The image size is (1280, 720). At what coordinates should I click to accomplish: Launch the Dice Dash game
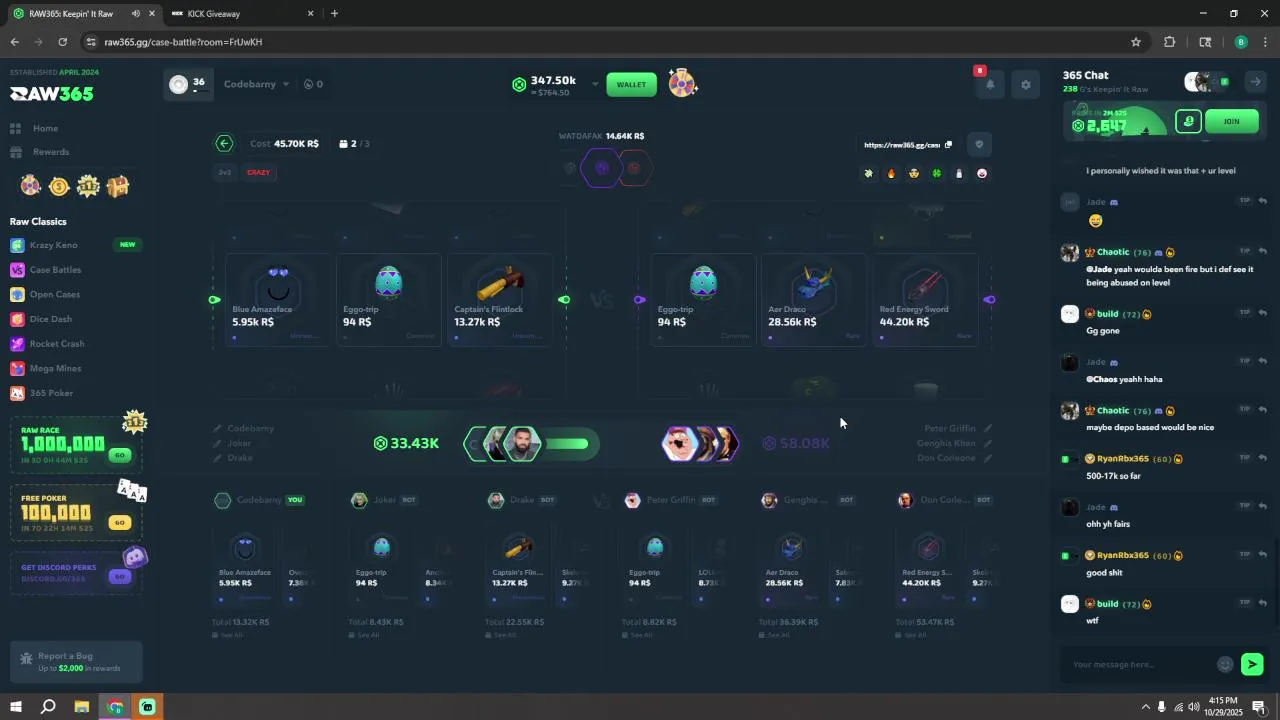[50, 319]
